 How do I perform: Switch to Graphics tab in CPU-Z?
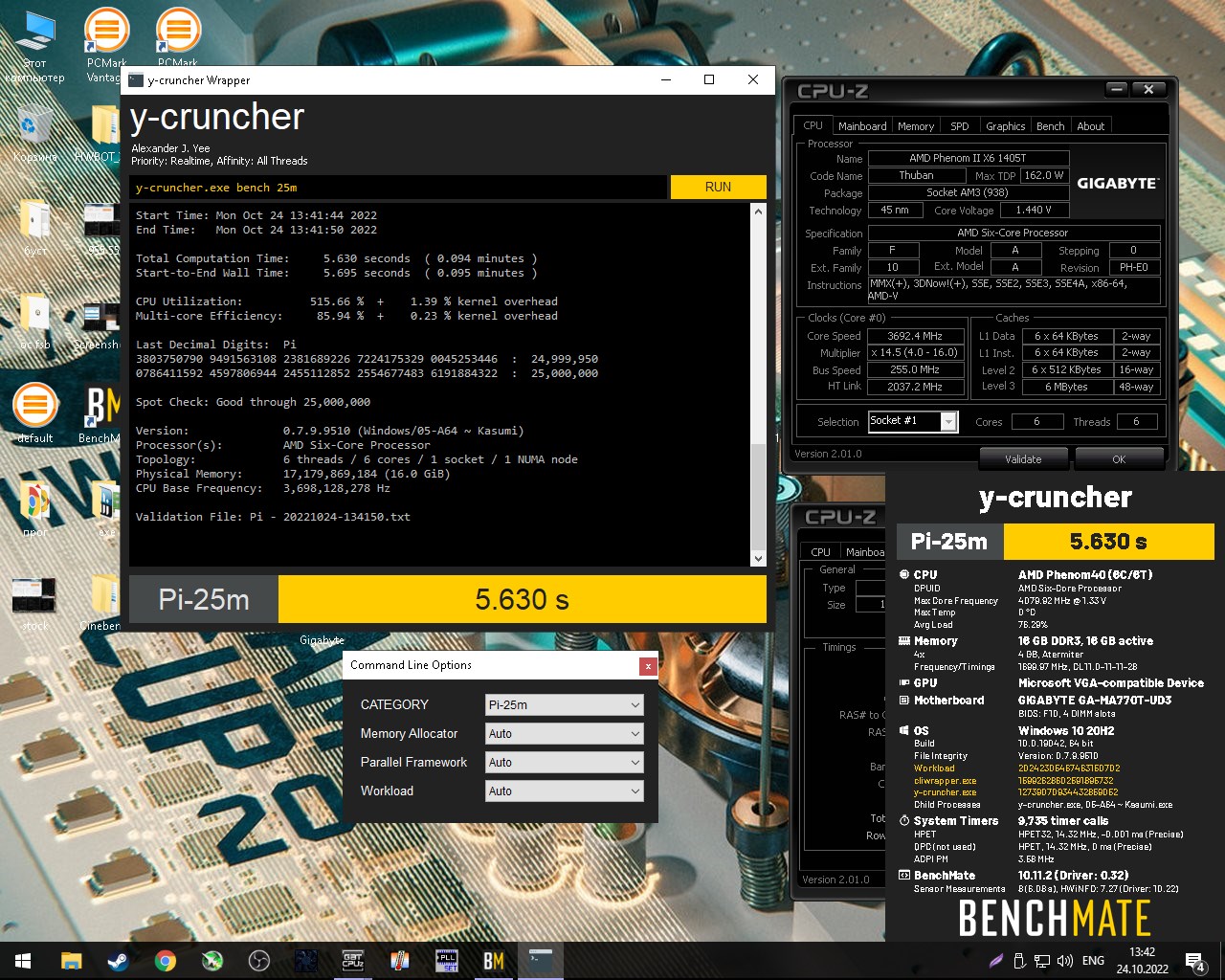tap(1006, 126)
